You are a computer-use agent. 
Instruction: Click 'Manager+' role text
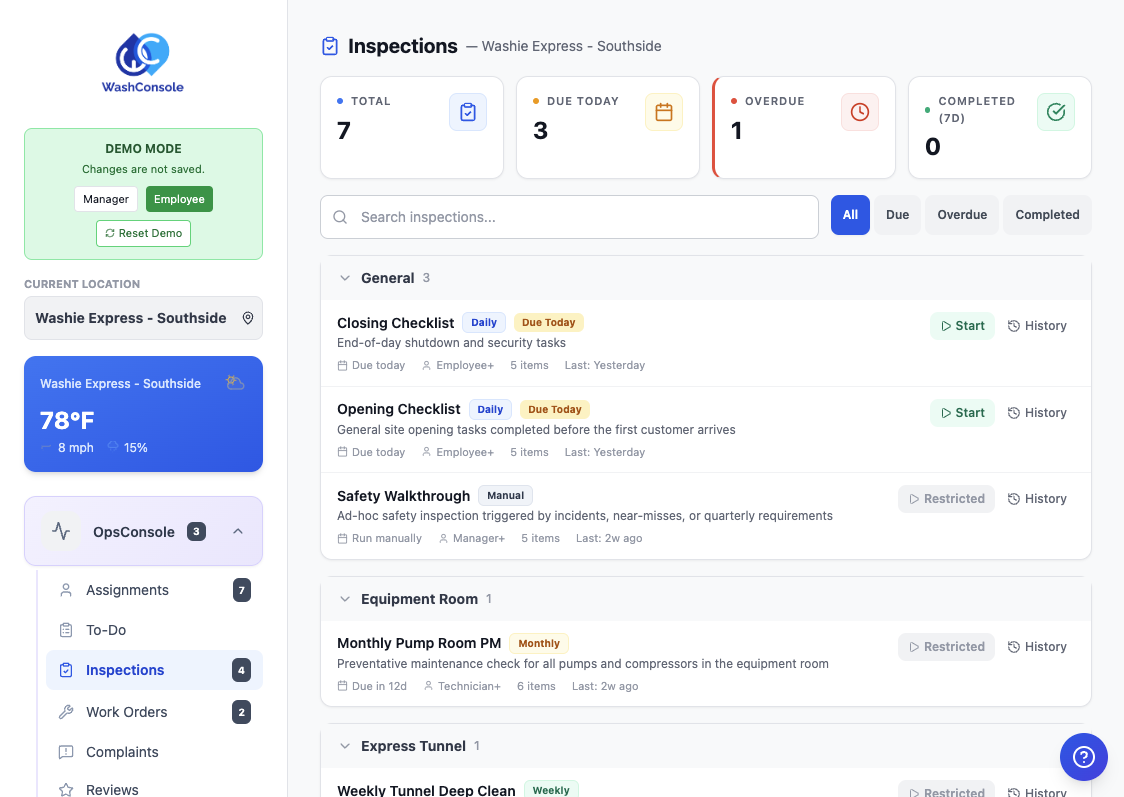pyautogui.click(x=479, y=538)
